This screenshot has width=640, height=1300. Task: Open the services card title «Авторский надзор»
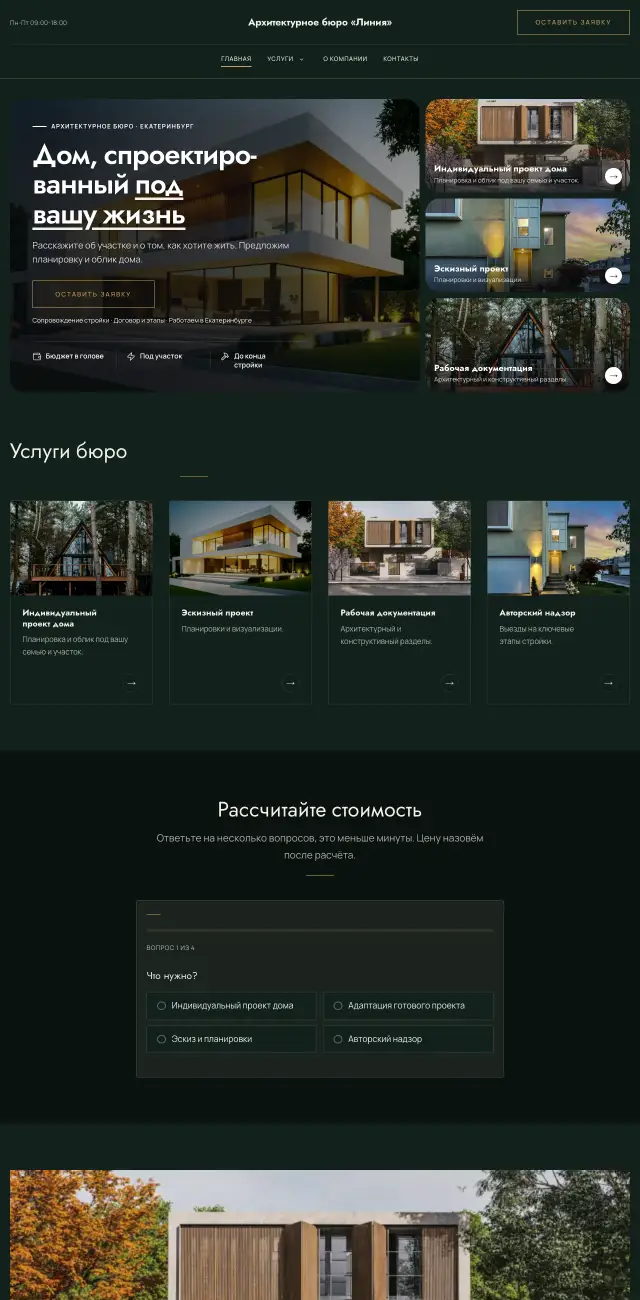click(537, 612)
